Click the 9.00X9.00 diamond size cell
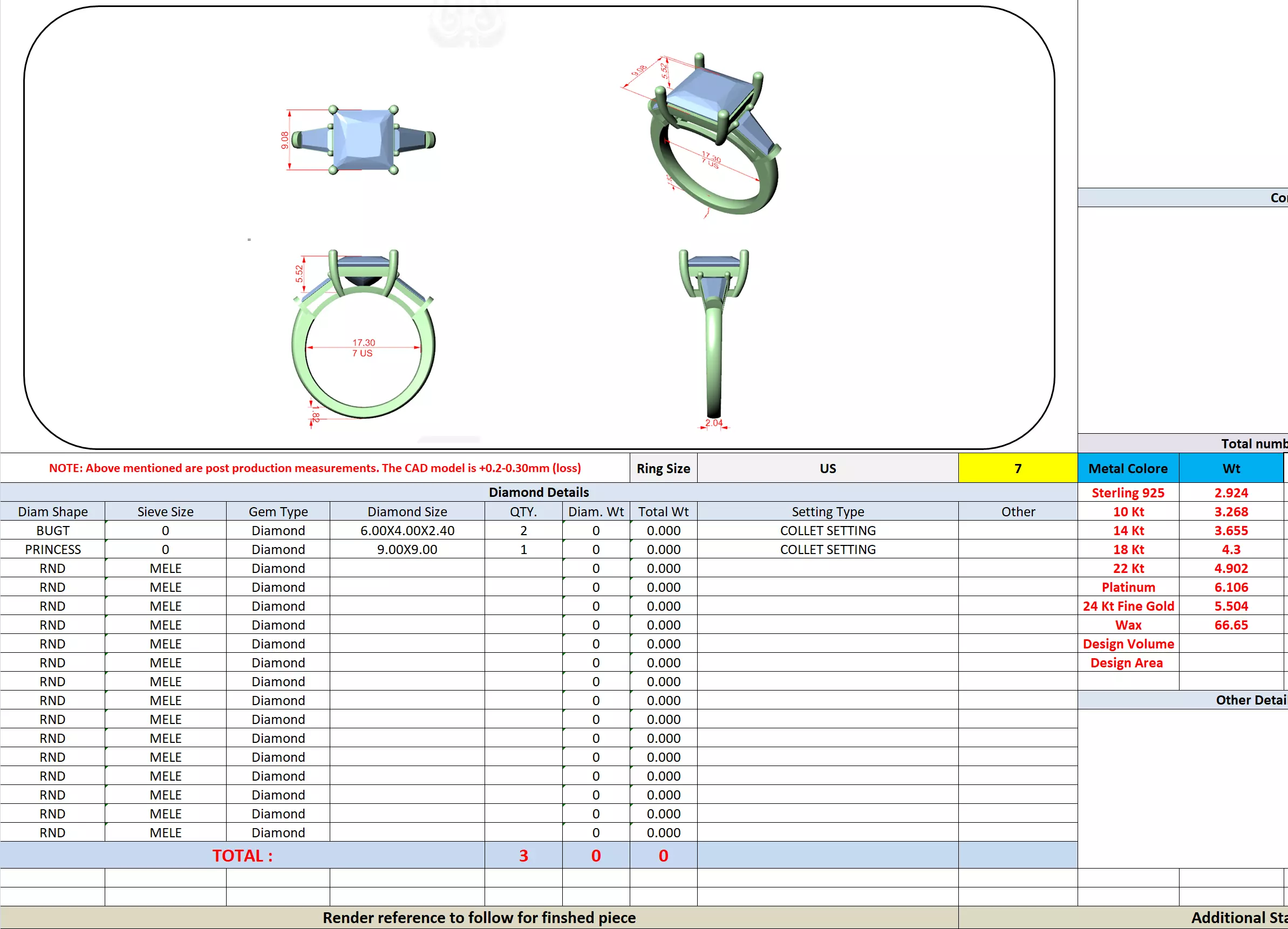The height and width of the screenshot is (929, 1288). click(x=407, y=550)
